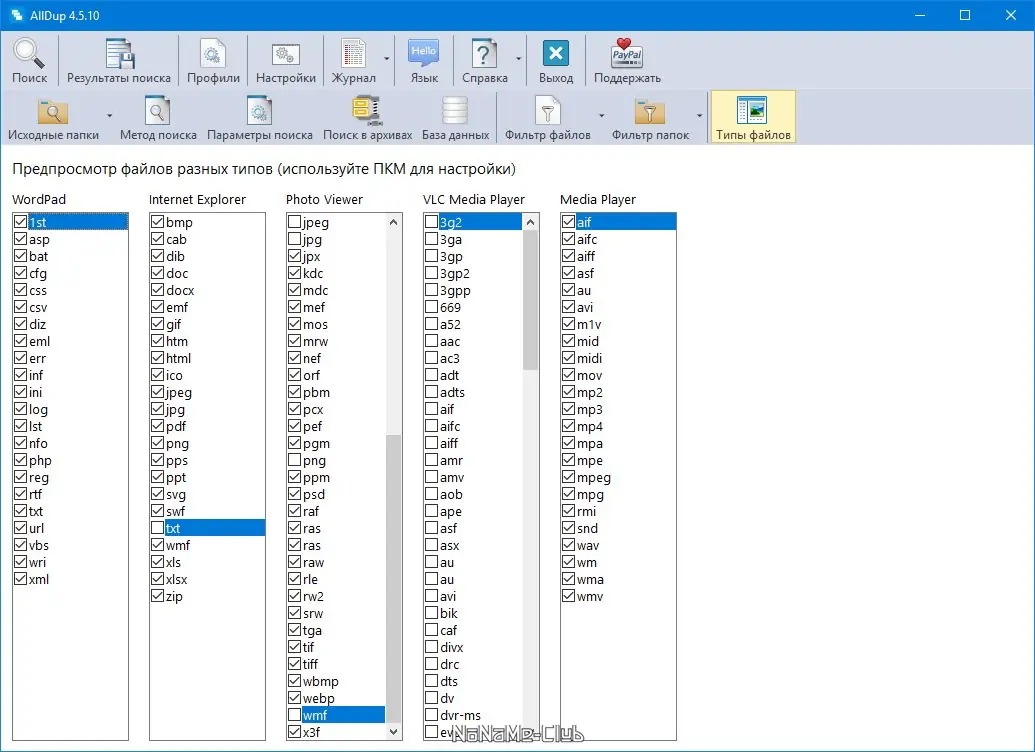Viewport: 1035px width, 752px height.
Task: Select mpeg entry in Media Player list
Action: coord(593,477)
